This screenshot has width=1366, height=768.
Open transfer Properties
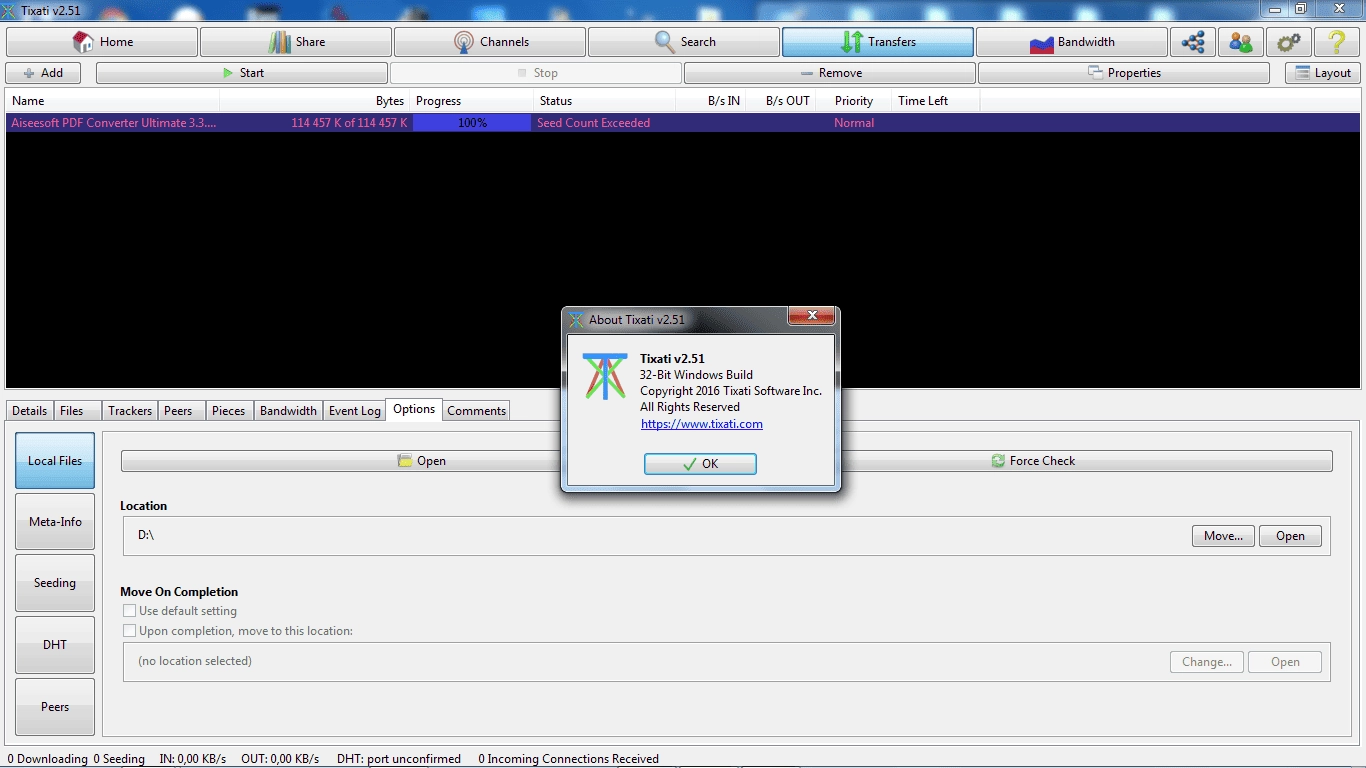(x=1124, y=73)
